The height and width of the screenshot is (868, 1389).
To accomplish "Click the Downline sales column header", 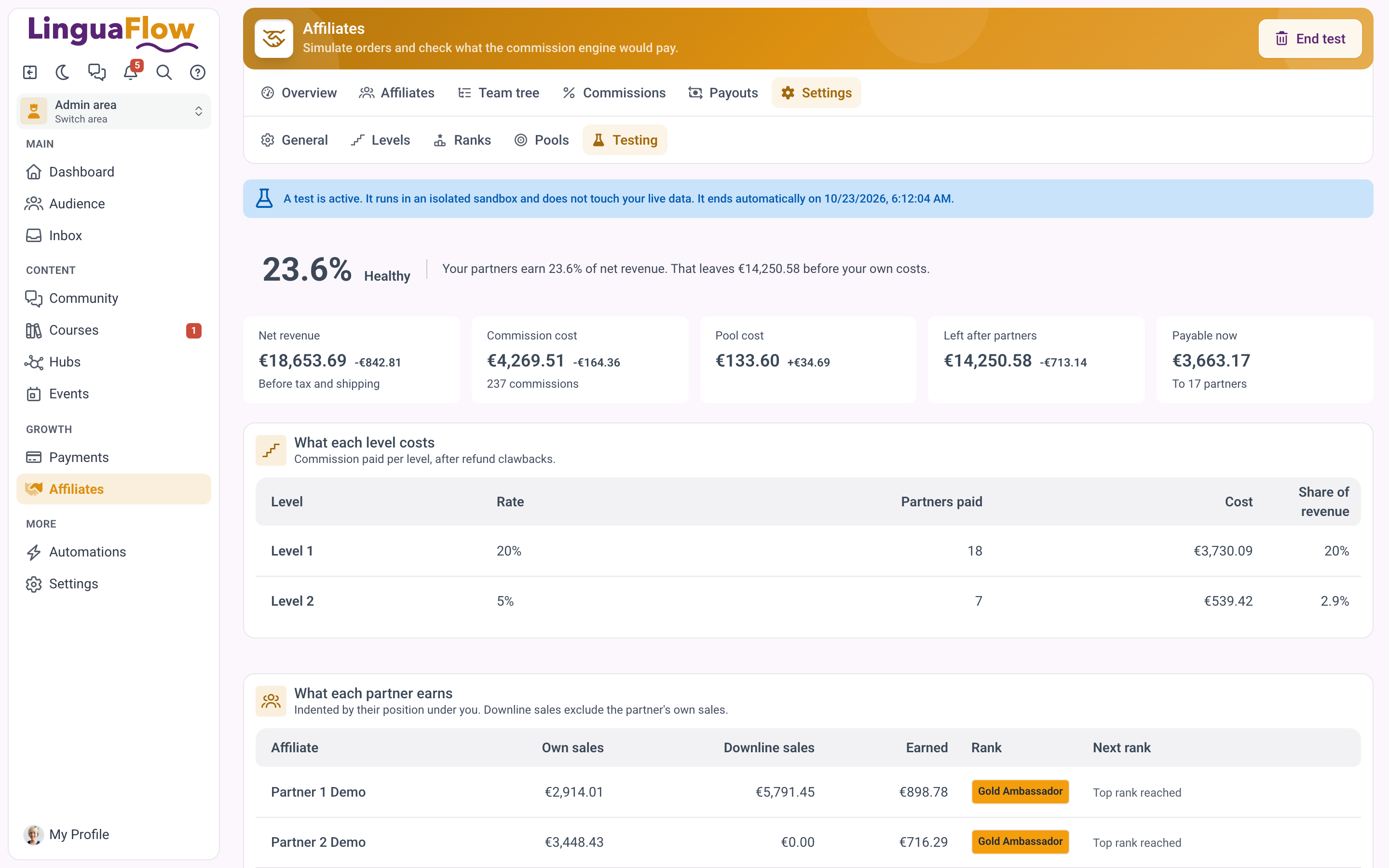I will (769, 747).
